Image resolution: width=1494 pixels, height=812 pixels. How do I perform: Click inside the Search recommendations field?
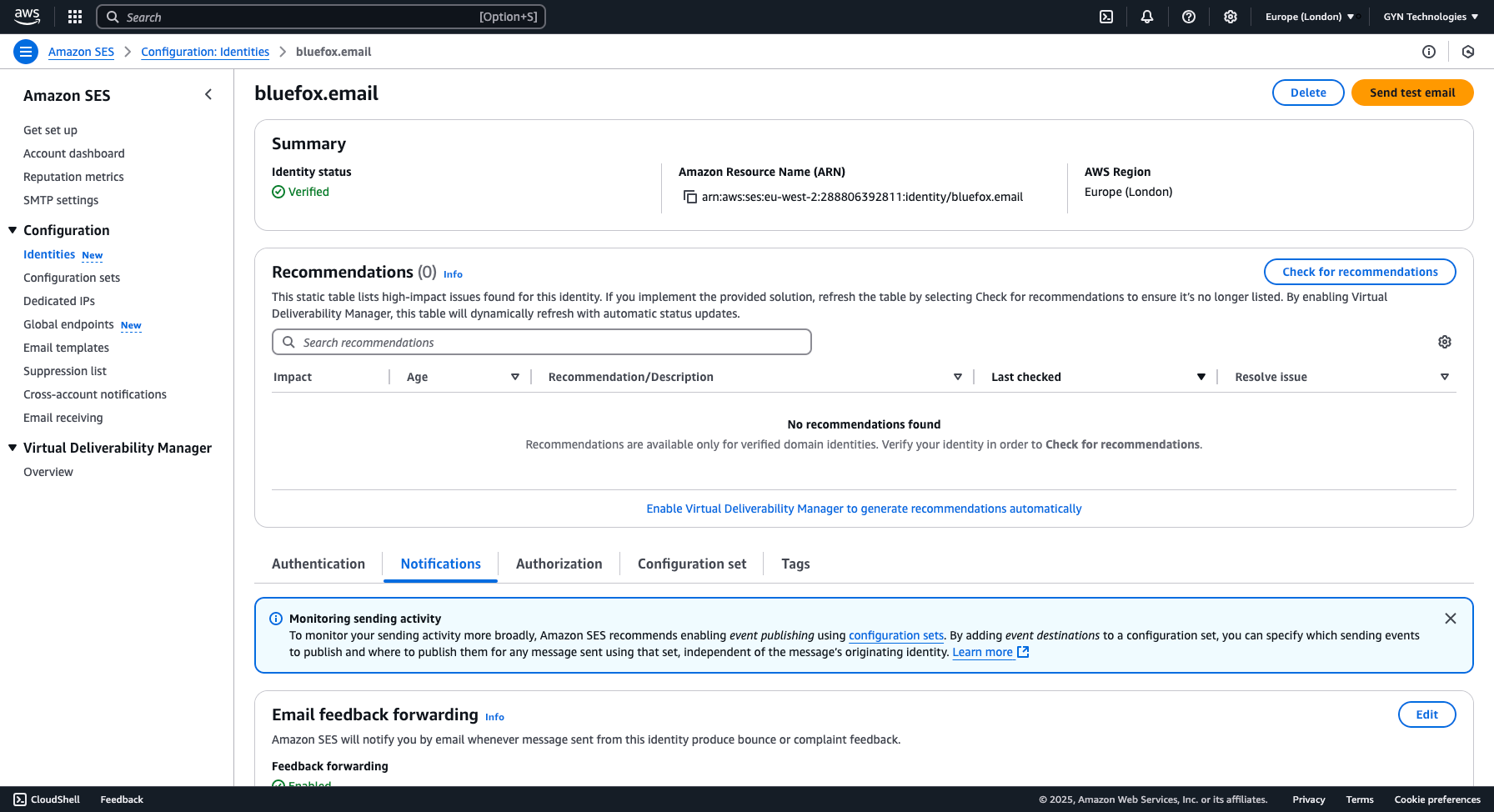click(542, 342)
